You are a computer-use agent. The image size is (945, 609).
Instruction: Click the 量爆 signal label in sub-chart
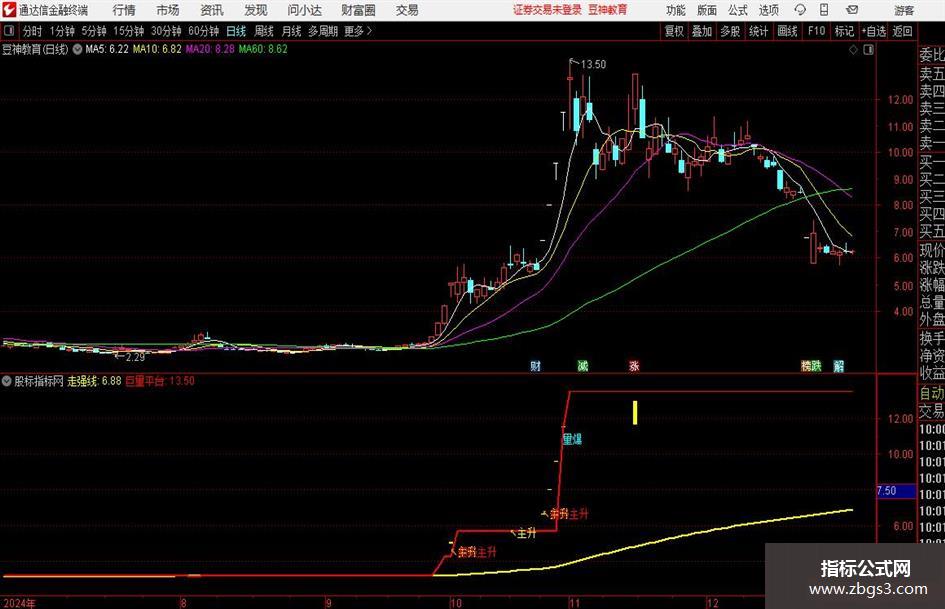[x=572, y=439]
